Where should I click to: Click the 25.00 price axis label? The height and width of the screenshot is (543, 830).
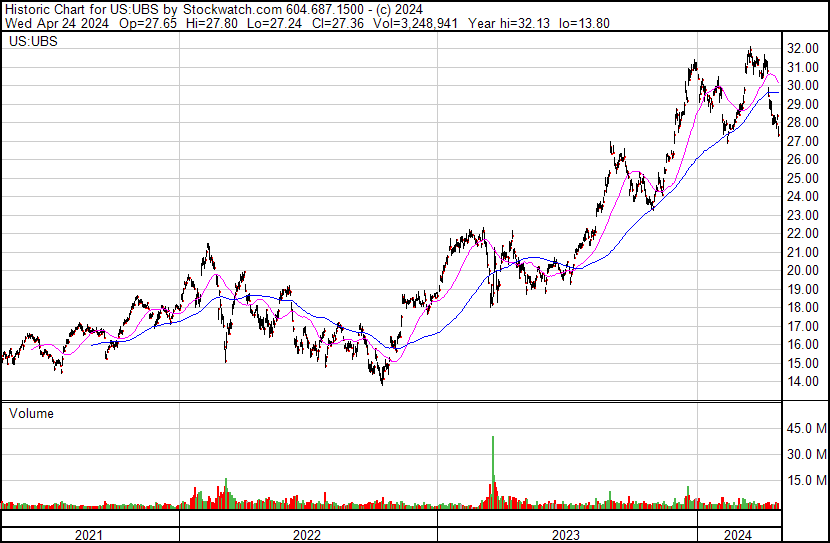(804, 178)
